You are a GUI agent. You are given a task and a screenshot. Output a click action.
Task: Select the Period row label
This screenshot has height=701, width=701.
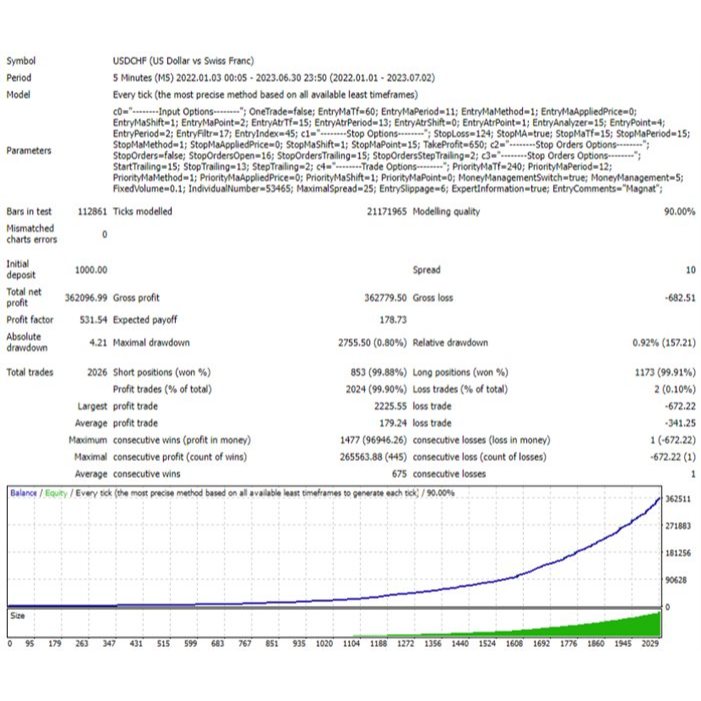click(19, 78)
